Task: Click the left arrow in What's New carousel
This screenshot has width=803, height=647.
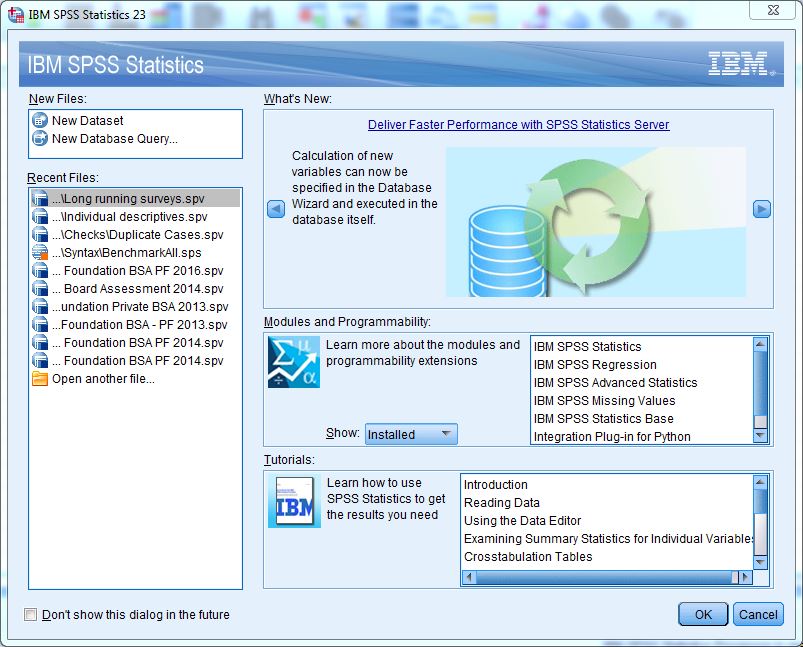Action: [276, 210]
